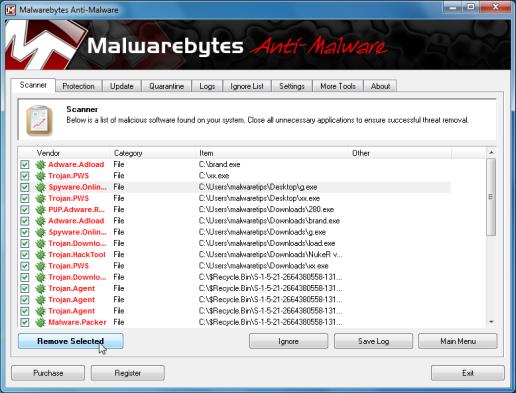Click the Malware.Packer vendor name
Viewport: 516px width, 393px height.
[77, 322]
